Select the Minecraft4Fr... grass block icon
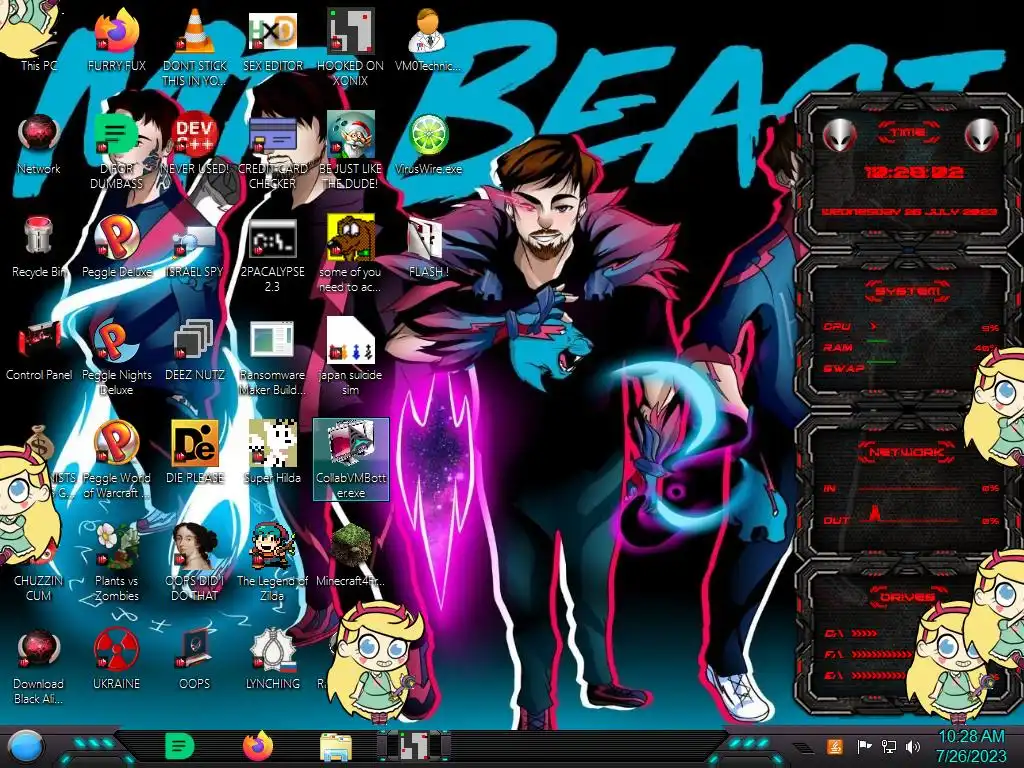This screenshot has height=768, width=1024. coord(350,555)
